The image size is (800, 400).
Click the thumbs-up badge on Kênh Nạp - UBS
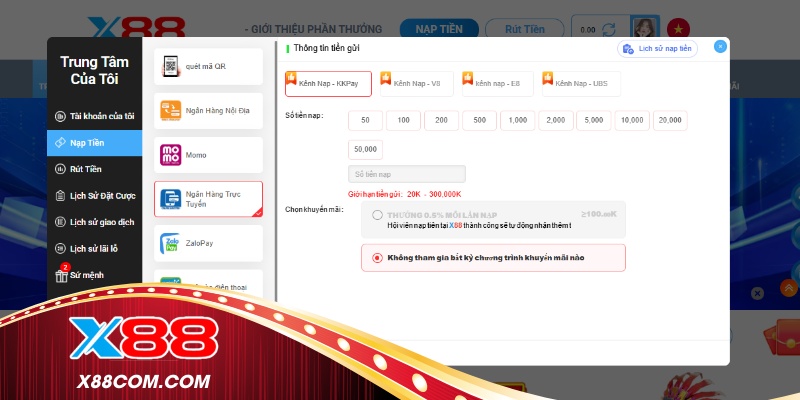547,78
